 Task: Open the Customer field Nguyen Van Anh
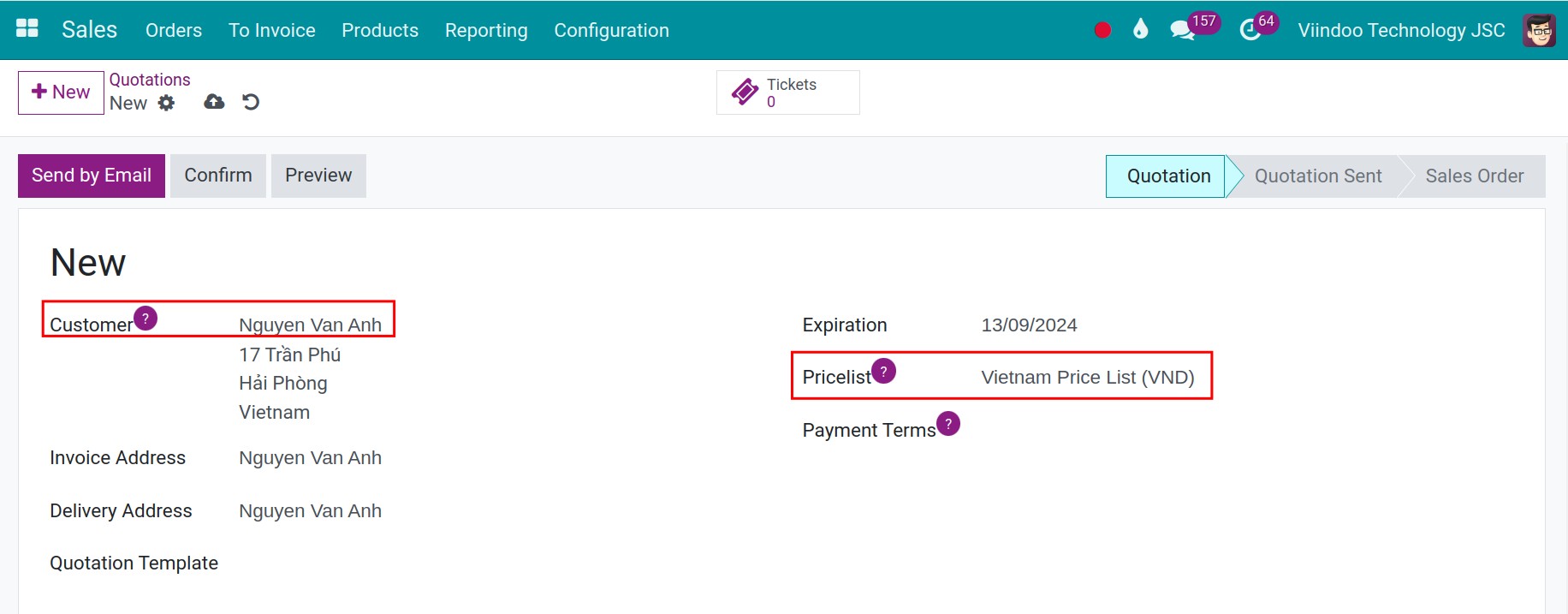[x=311, y=325]
